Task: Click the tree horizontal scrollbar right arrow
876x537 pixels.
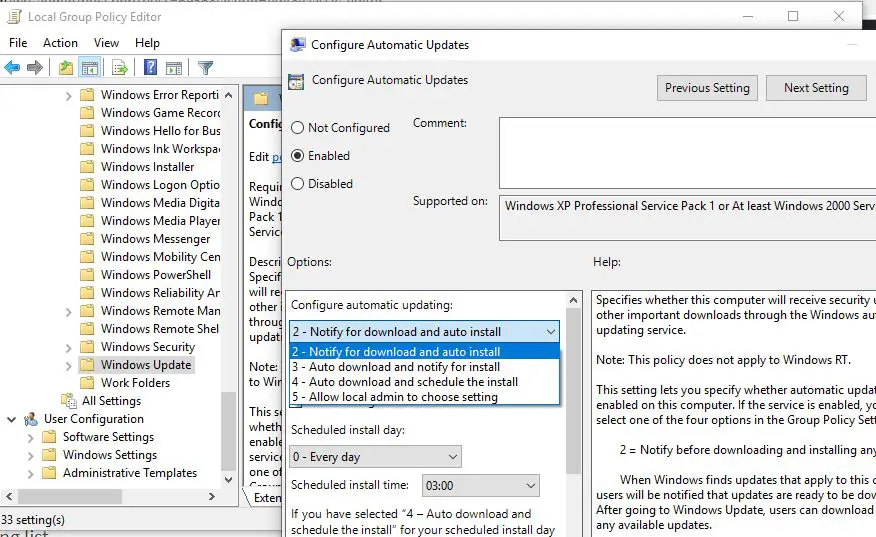Action: pos(212,496)
